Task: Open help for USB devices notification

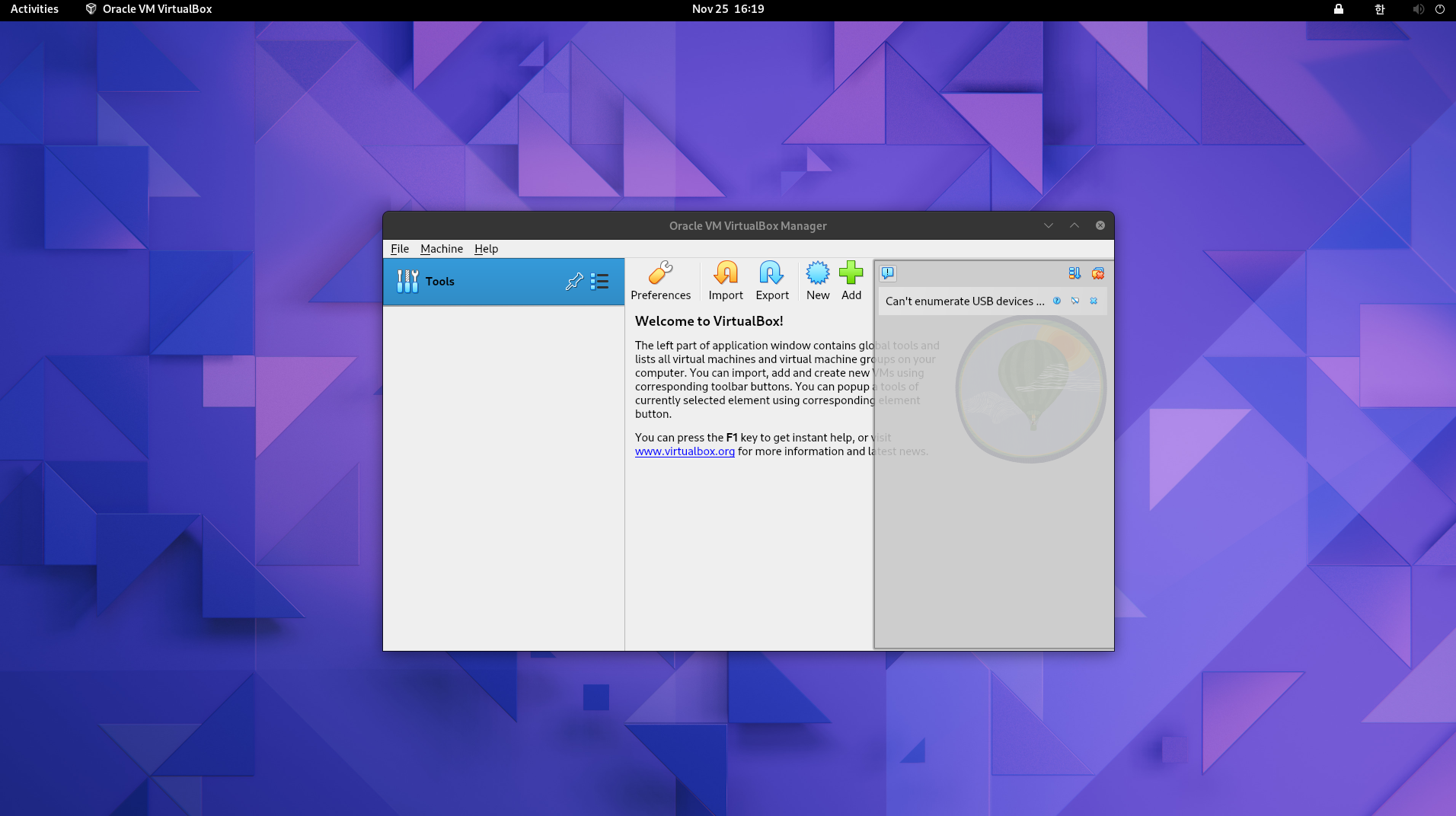Action: tap(1057, 301)
